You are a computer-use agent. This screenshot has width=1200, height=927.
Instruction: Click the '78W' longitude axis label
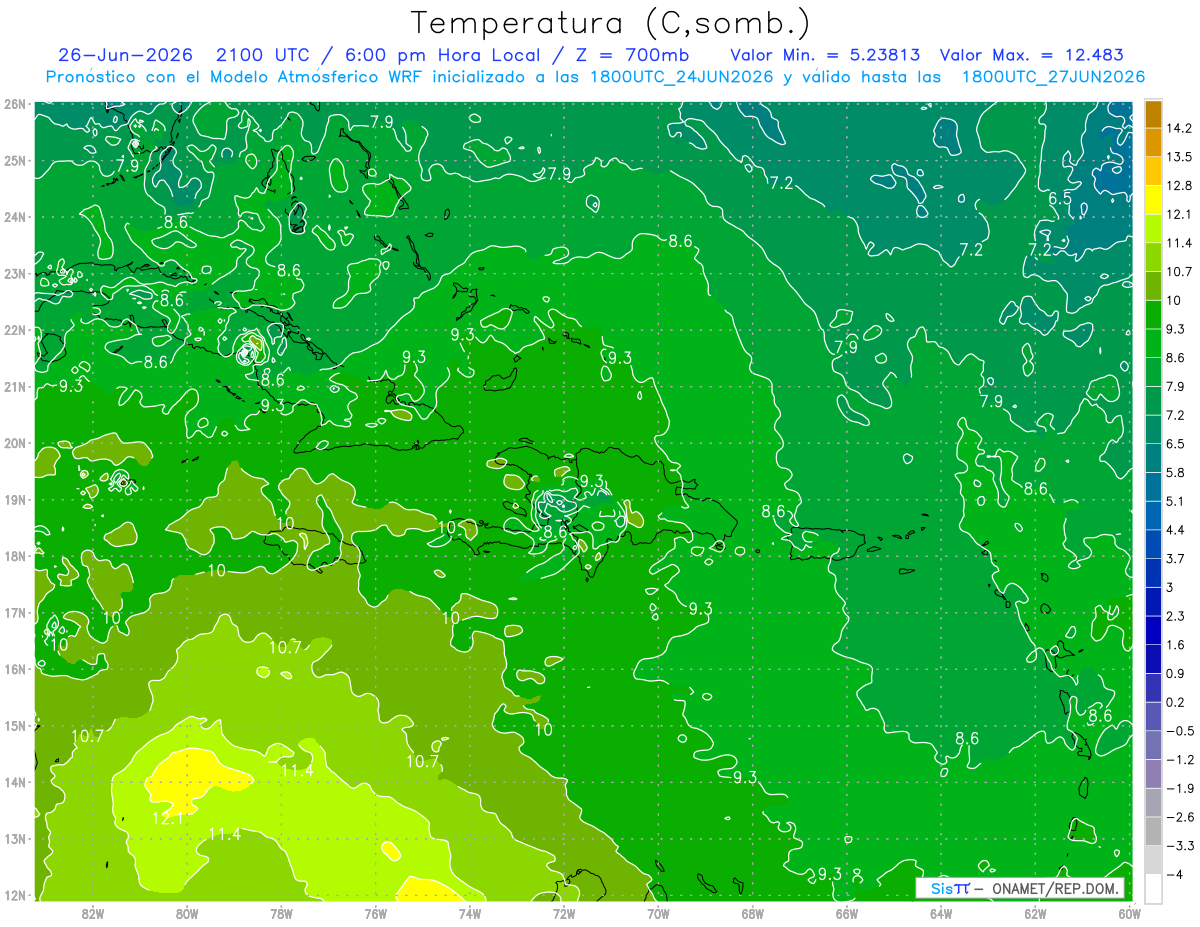pos(281,913)
